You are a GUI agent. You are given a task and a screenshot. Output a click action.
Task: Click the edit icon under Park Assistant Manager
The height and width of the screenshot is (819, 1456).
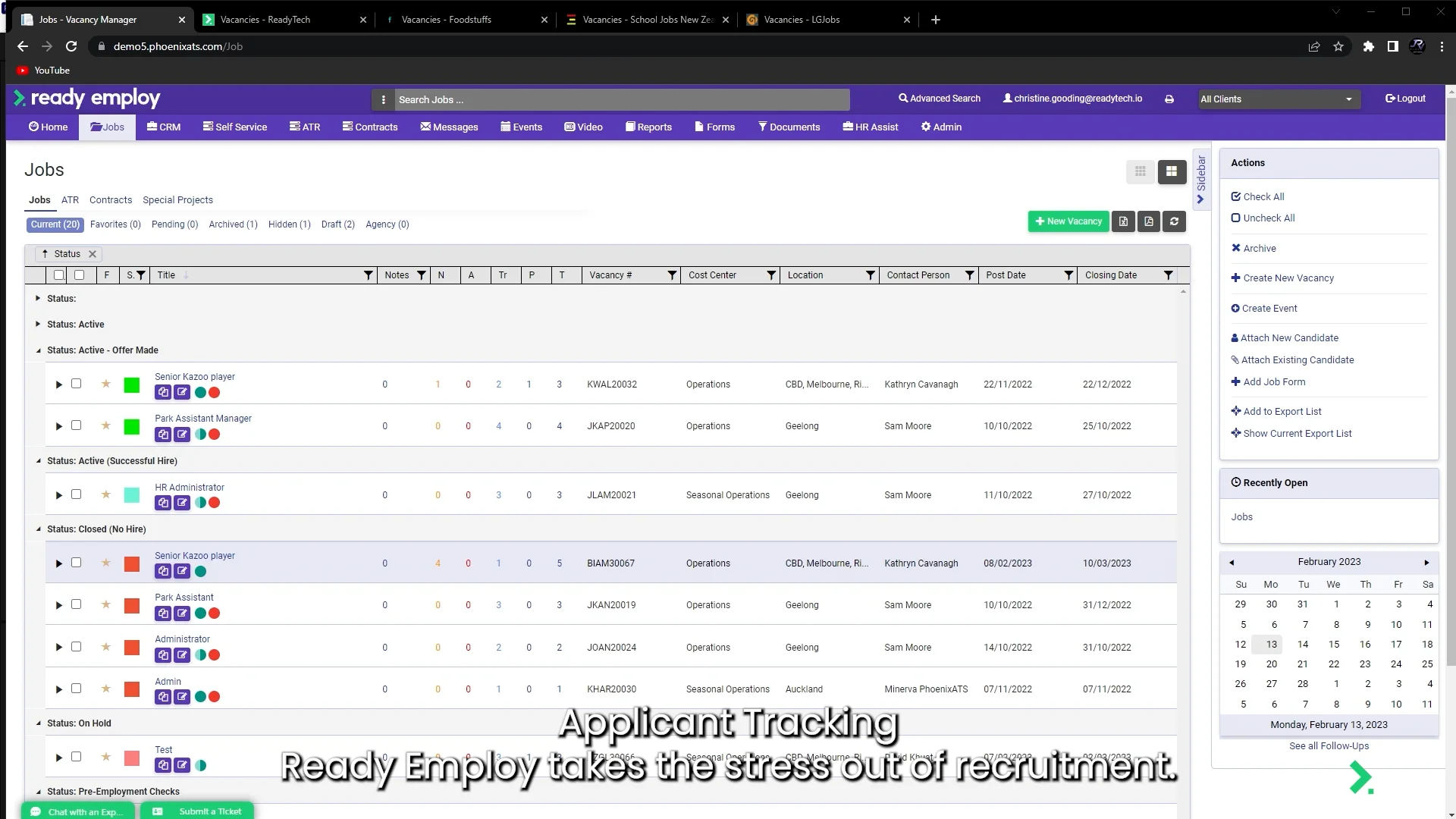[182, 435]
